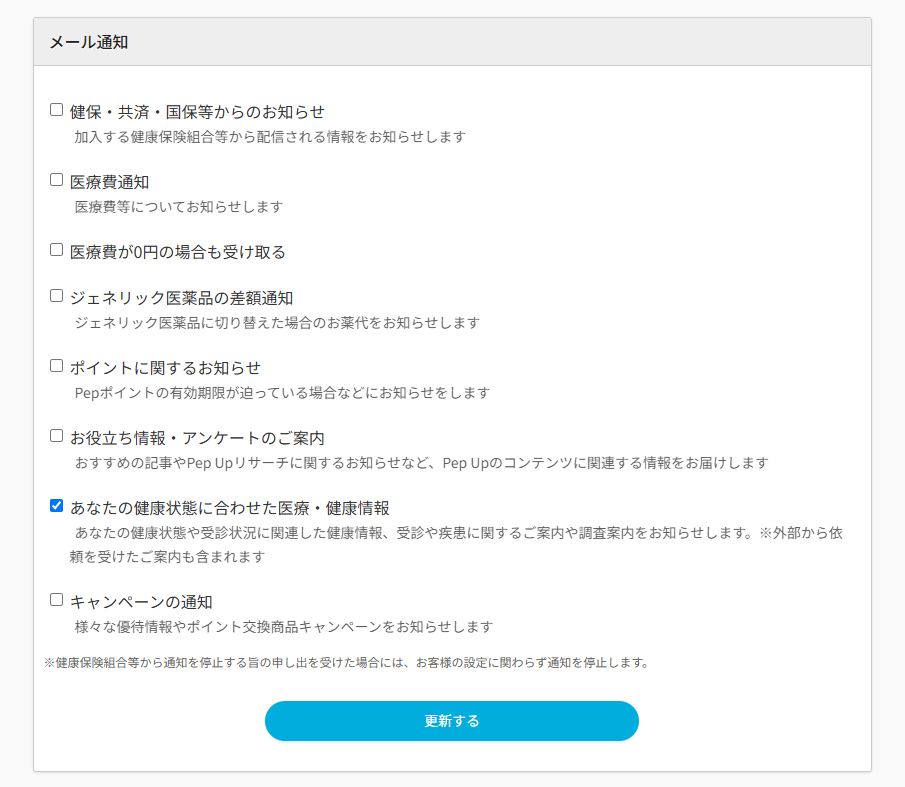Viewport: 905px width, 787px height.
Task: Click the メール通知 section header
Action: click(x=452, y=42)
